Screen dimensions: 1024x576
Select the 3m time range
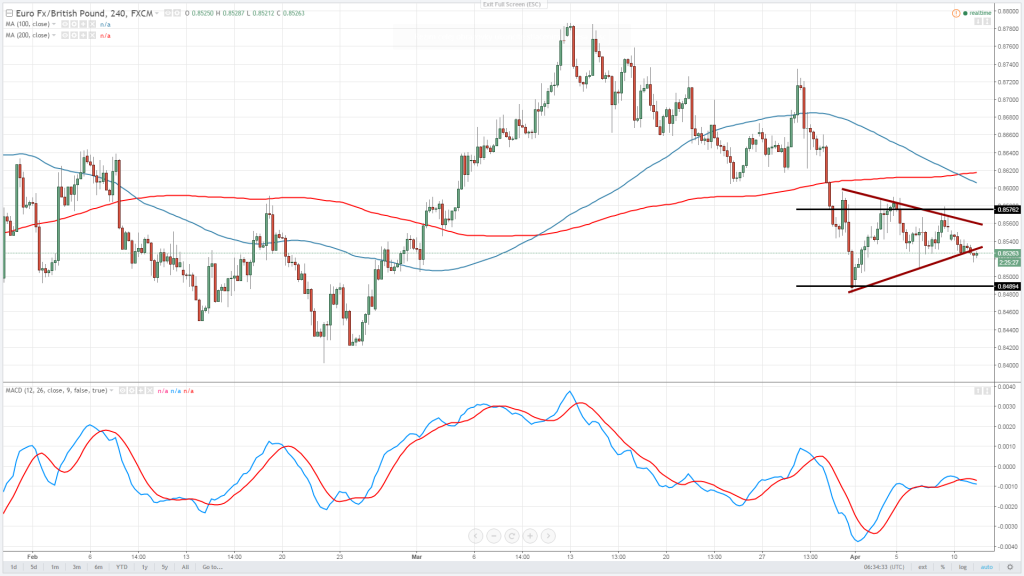click(76, 567)
